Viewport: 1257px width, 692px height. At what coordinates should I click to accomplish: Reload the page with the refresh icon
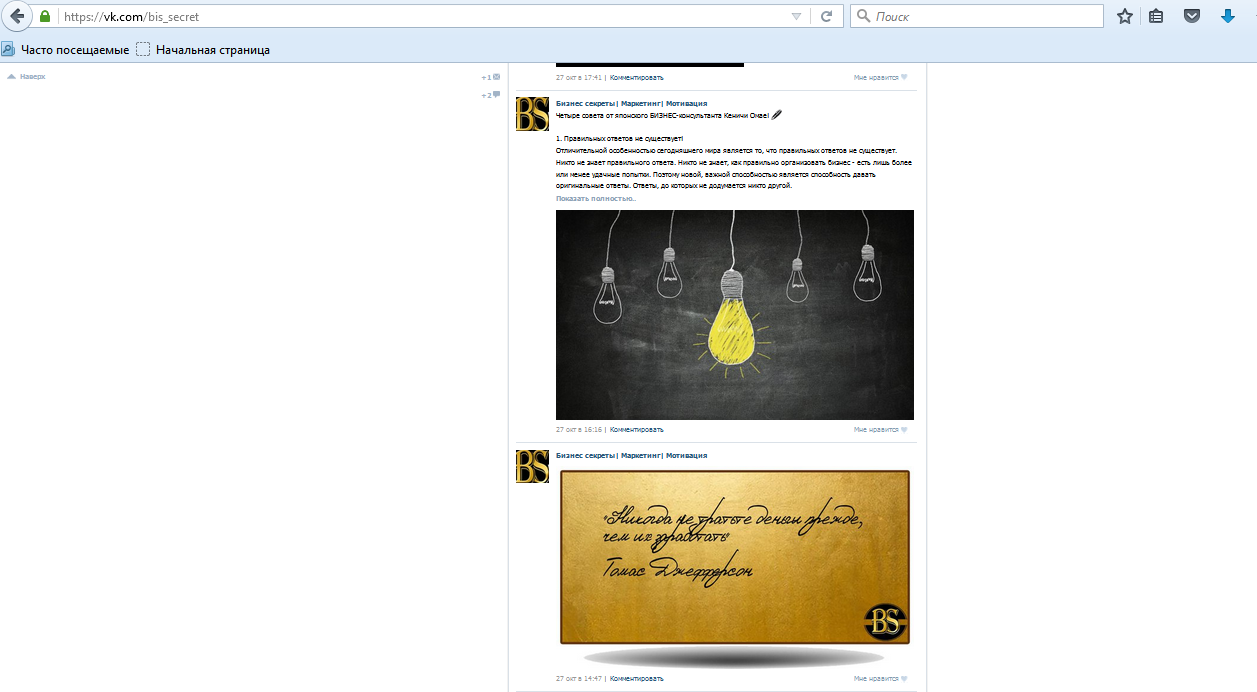[x=826, y=16]
